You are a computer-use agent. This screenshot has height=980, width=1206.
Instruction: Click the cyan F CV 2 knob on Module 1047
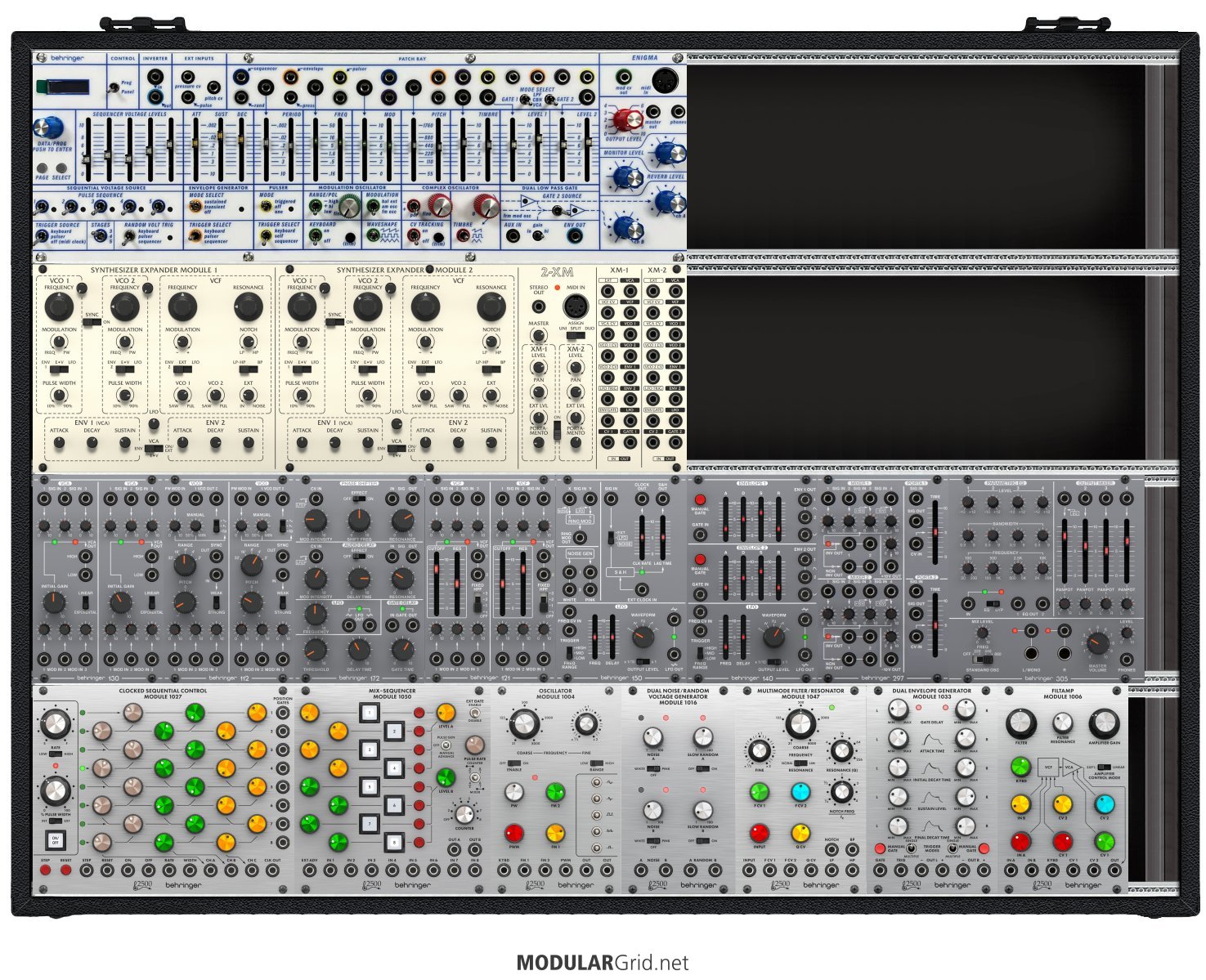800,791
